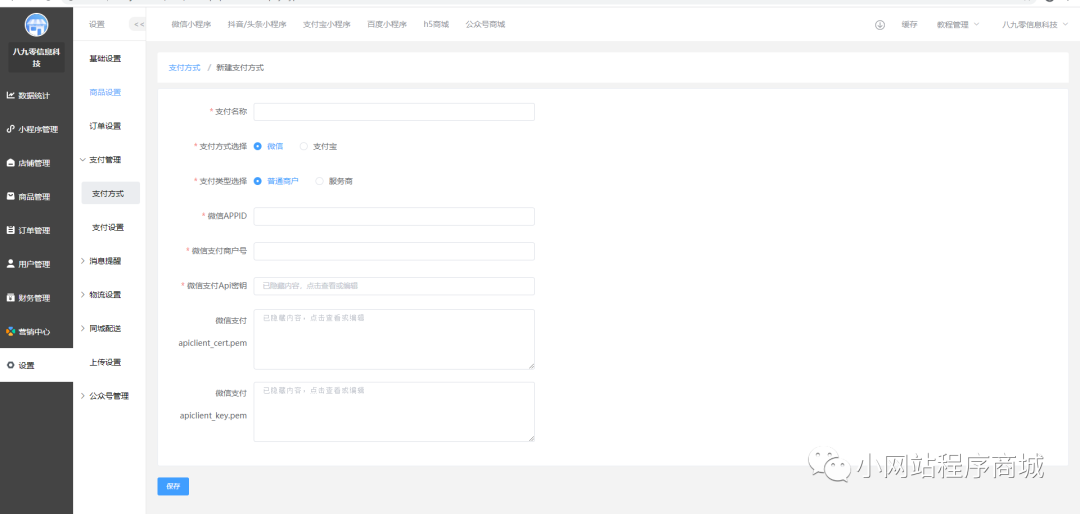The height and width of the screenshot is (514, 1080).
Task: Click the 保存 button
Action: (x=173, y=486)
